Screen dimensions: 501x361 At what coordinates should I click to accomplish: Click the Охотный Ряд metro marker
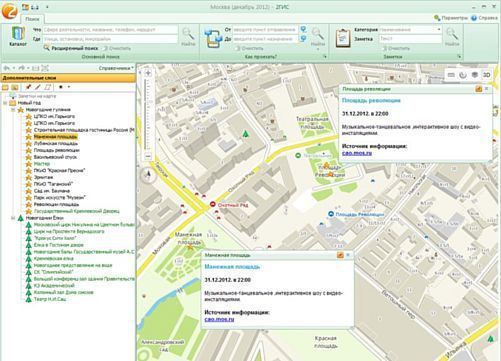[x=213, y=204]
